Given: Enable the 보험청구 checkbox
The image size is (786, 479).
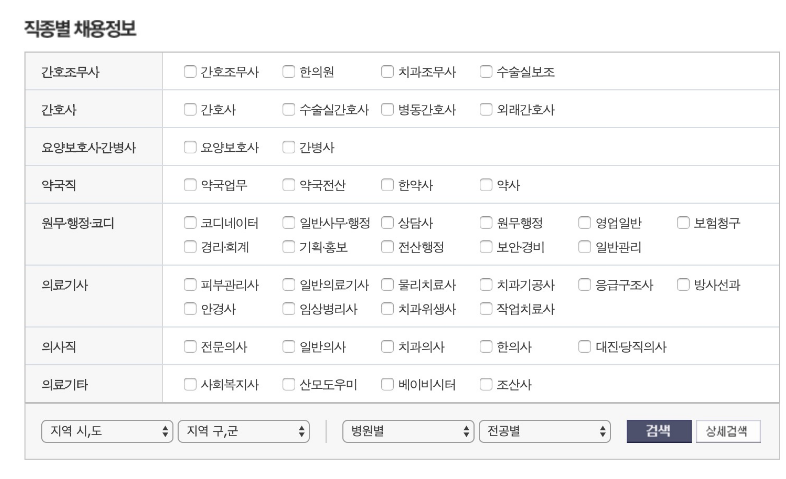Looking at the screenshot, I should [684, 222].
